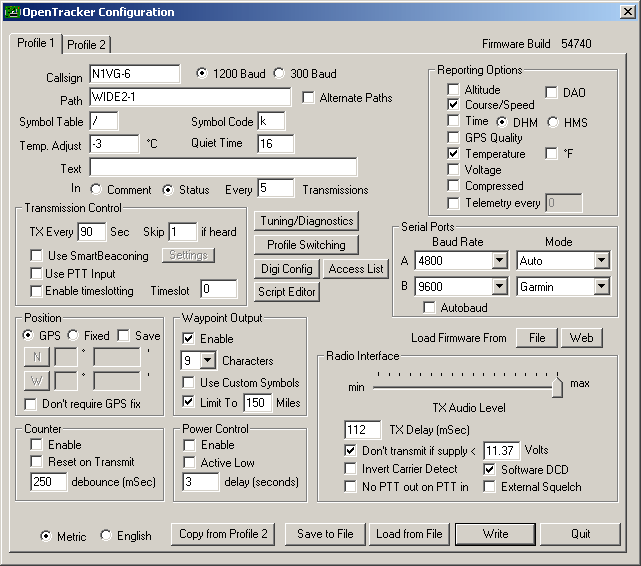Load firmware from File
Viewport: 641px width, 566px height.
[x=537, y=338]
